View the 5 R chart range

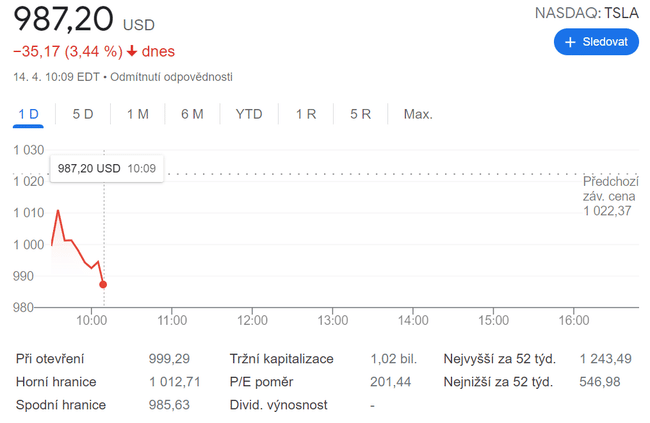coord(361,114)
